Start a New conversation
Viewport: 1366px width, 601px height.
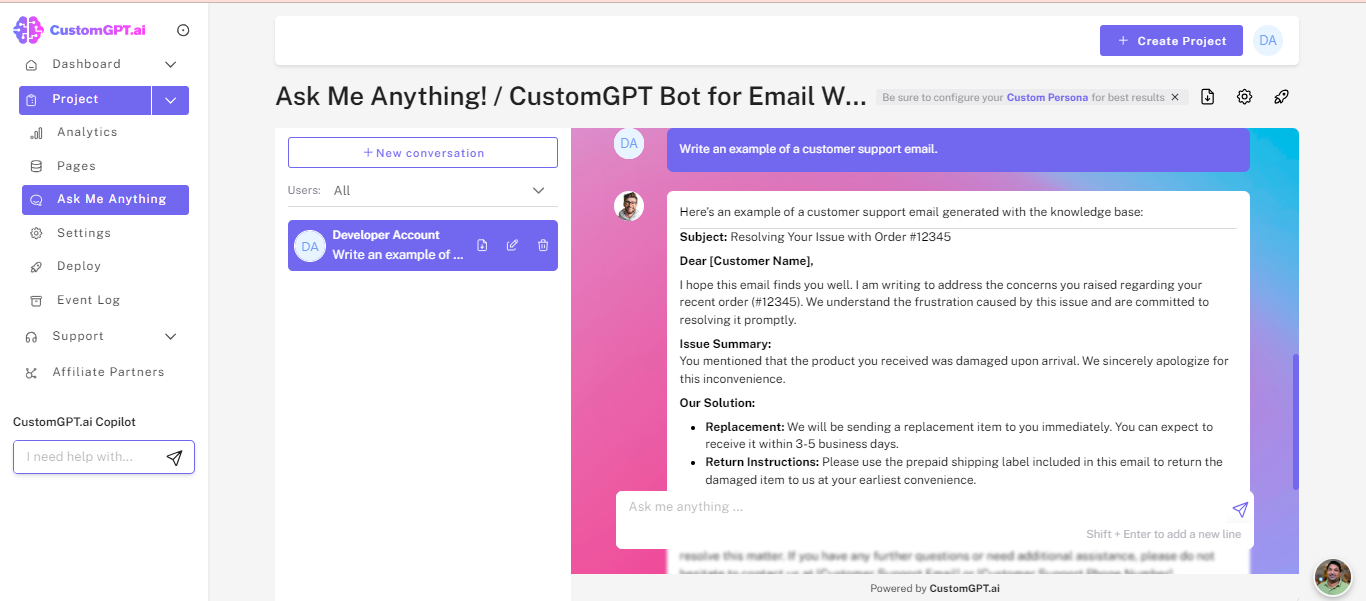(x=422, y=152)
